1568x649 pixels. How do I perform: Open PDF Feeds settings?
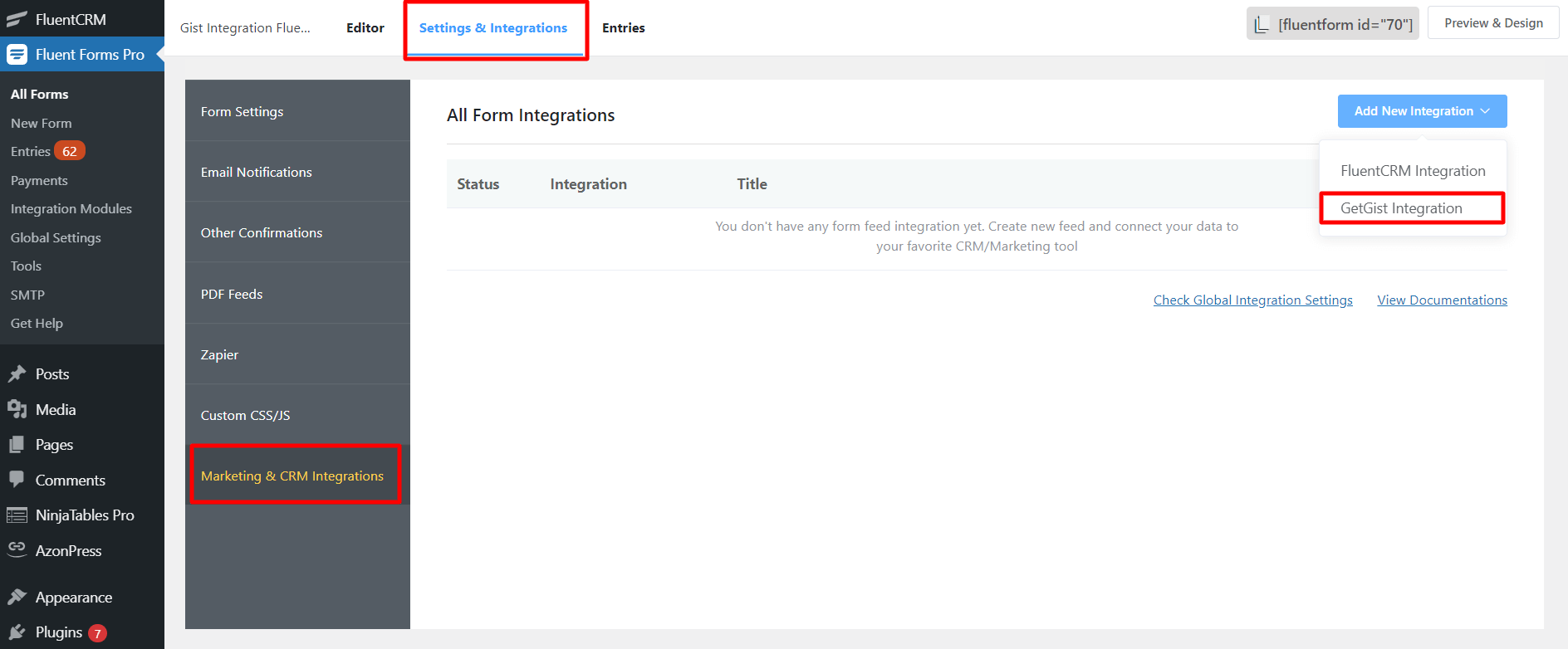(x=297, y=294)
